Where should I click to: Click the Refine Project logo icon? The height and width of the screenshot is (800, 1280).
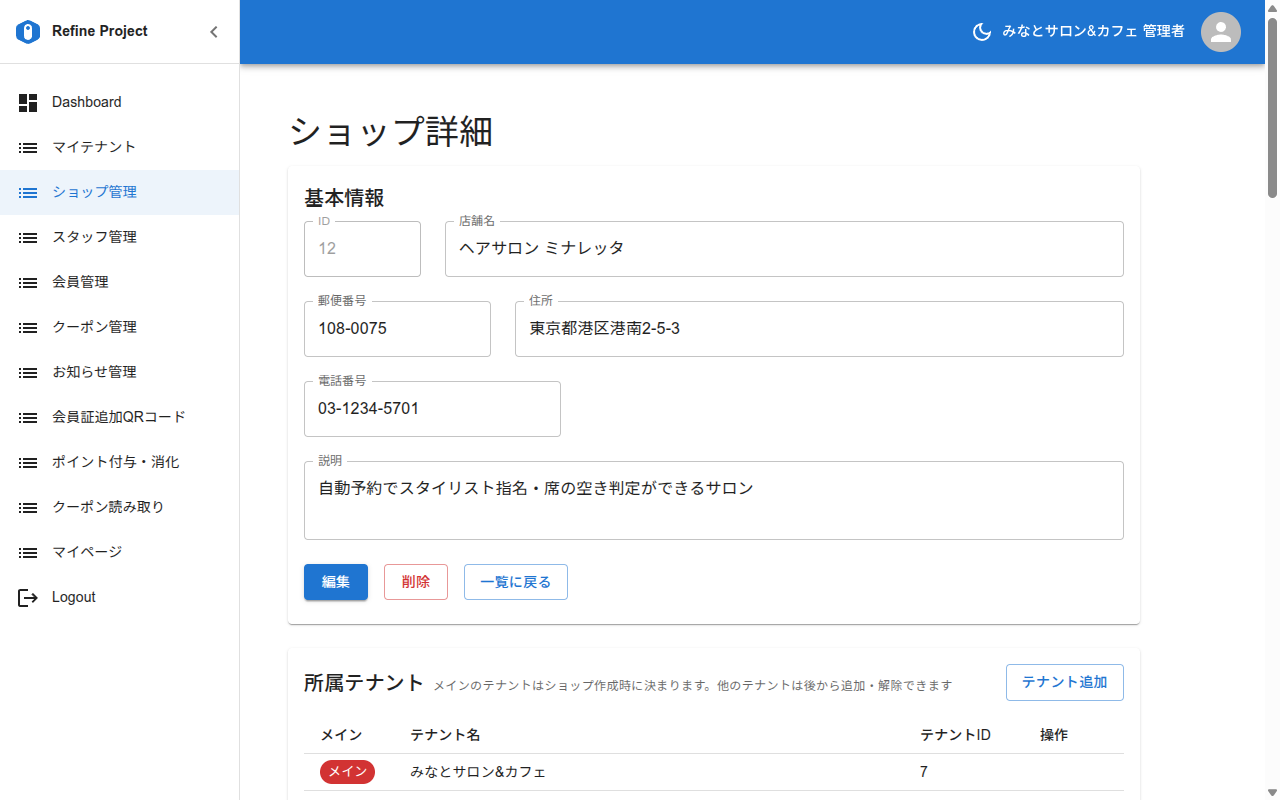(28, 32)
